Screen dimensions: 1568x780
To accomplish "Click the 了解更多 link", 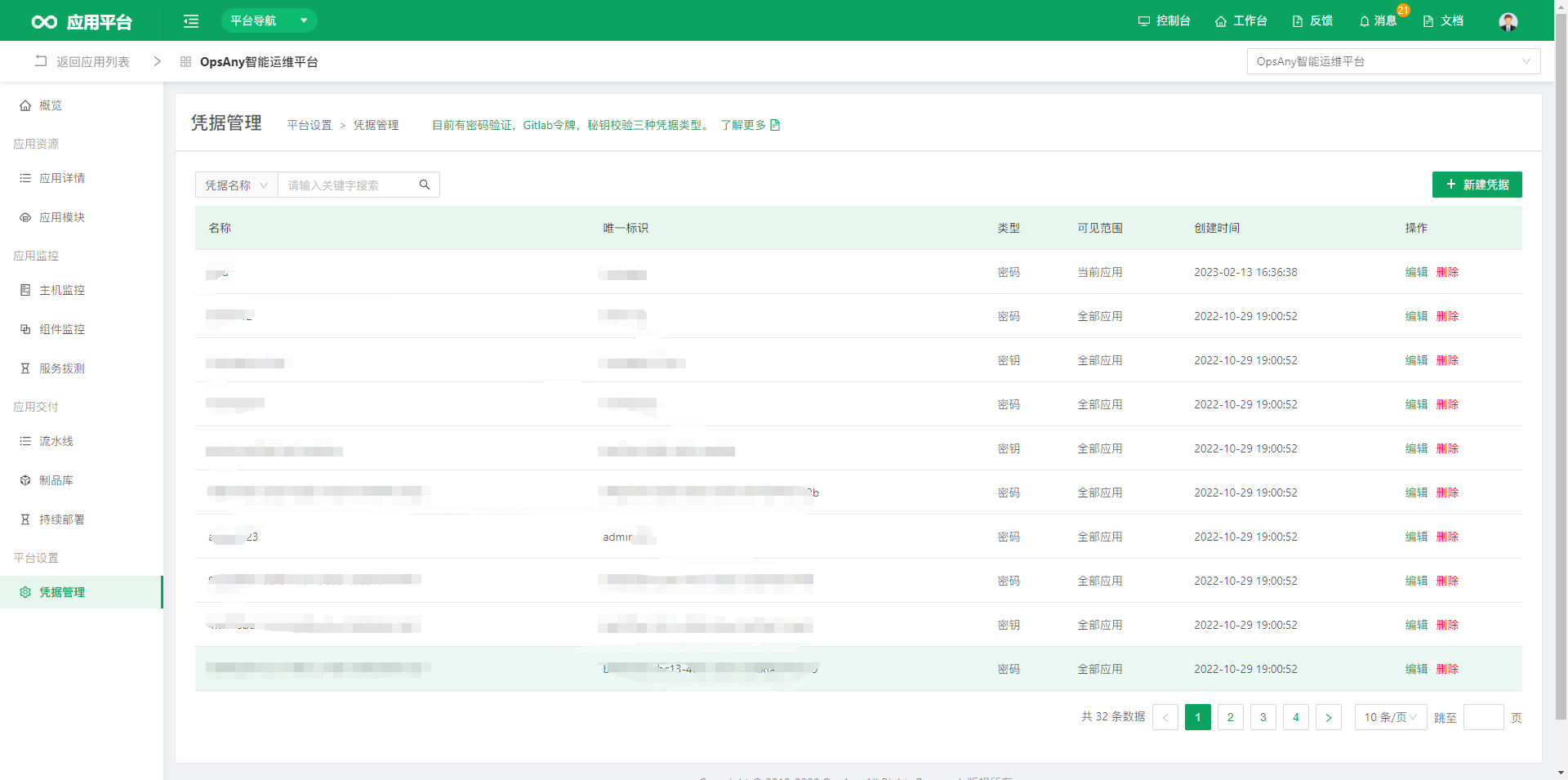I will (x=743, y=125).
